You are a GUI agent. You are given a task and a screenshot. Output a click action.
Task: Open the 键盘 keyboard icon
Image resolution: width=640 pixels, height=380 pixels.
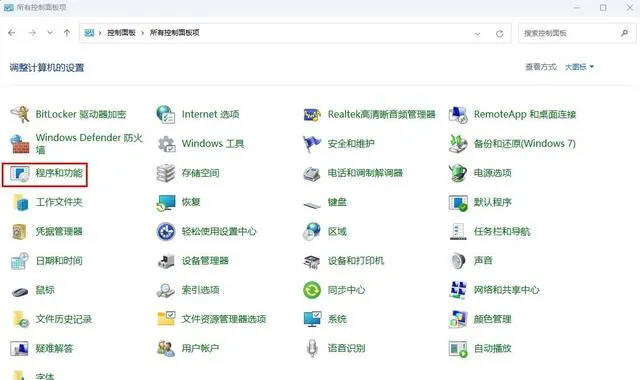pyautogui.click(x=312, y=204)
